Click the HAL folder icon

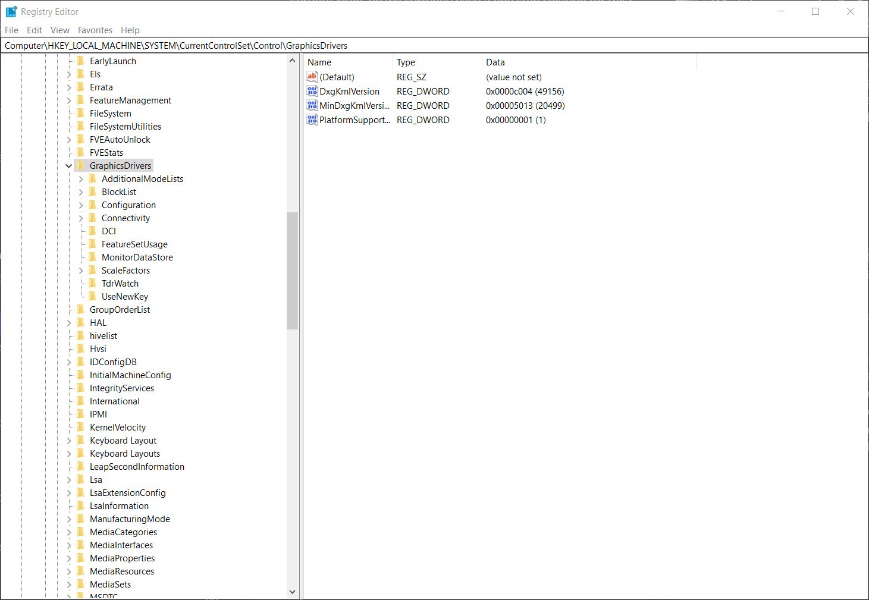pos(81,323)
